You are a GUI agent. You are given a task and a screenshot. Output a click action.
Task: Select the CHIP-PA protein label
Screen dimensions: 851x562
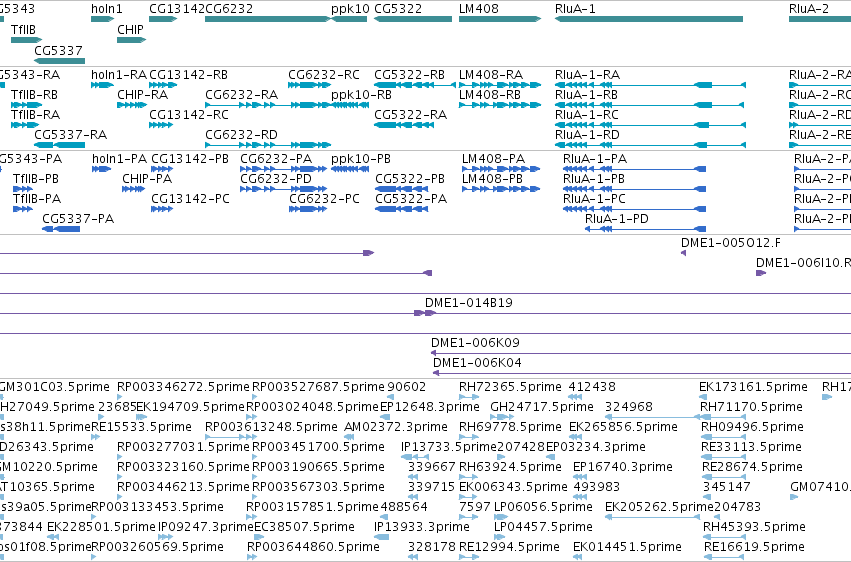click(x=147, y=179)
